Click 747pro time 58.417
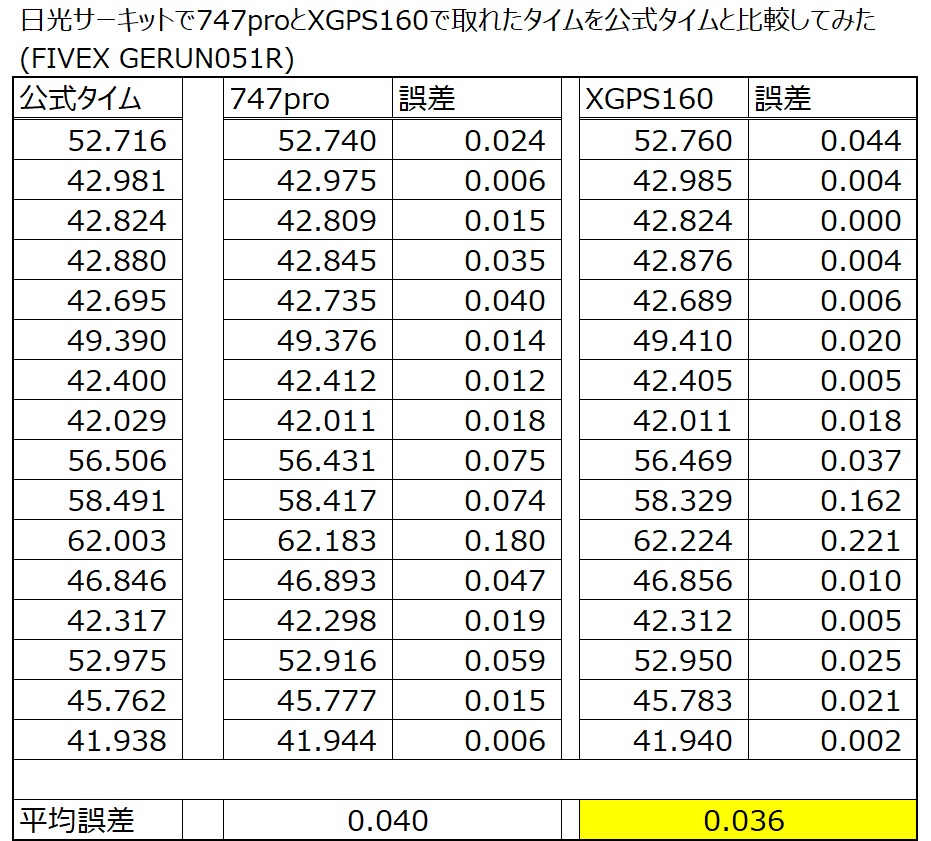Screen dimensions: 931x841 click(x=308, y=500)
